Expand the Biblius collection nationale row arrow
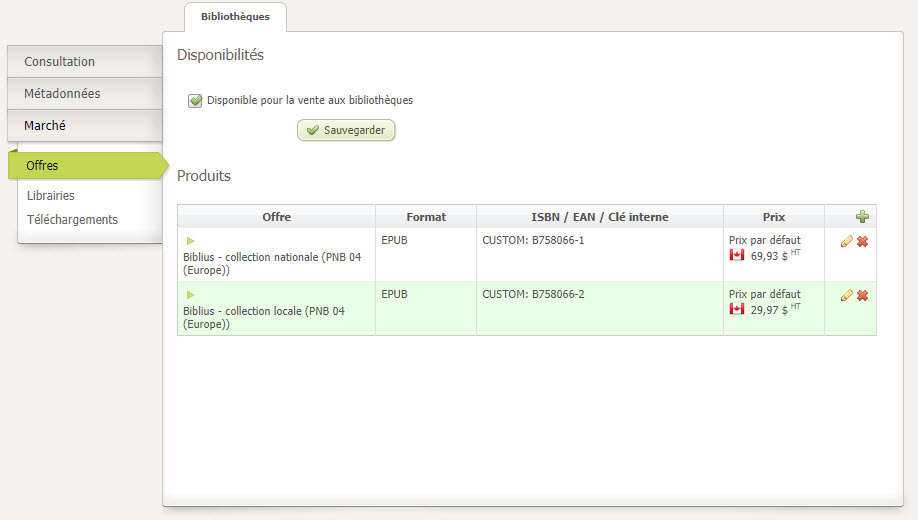The image size is (918, 520). point(191,241)
